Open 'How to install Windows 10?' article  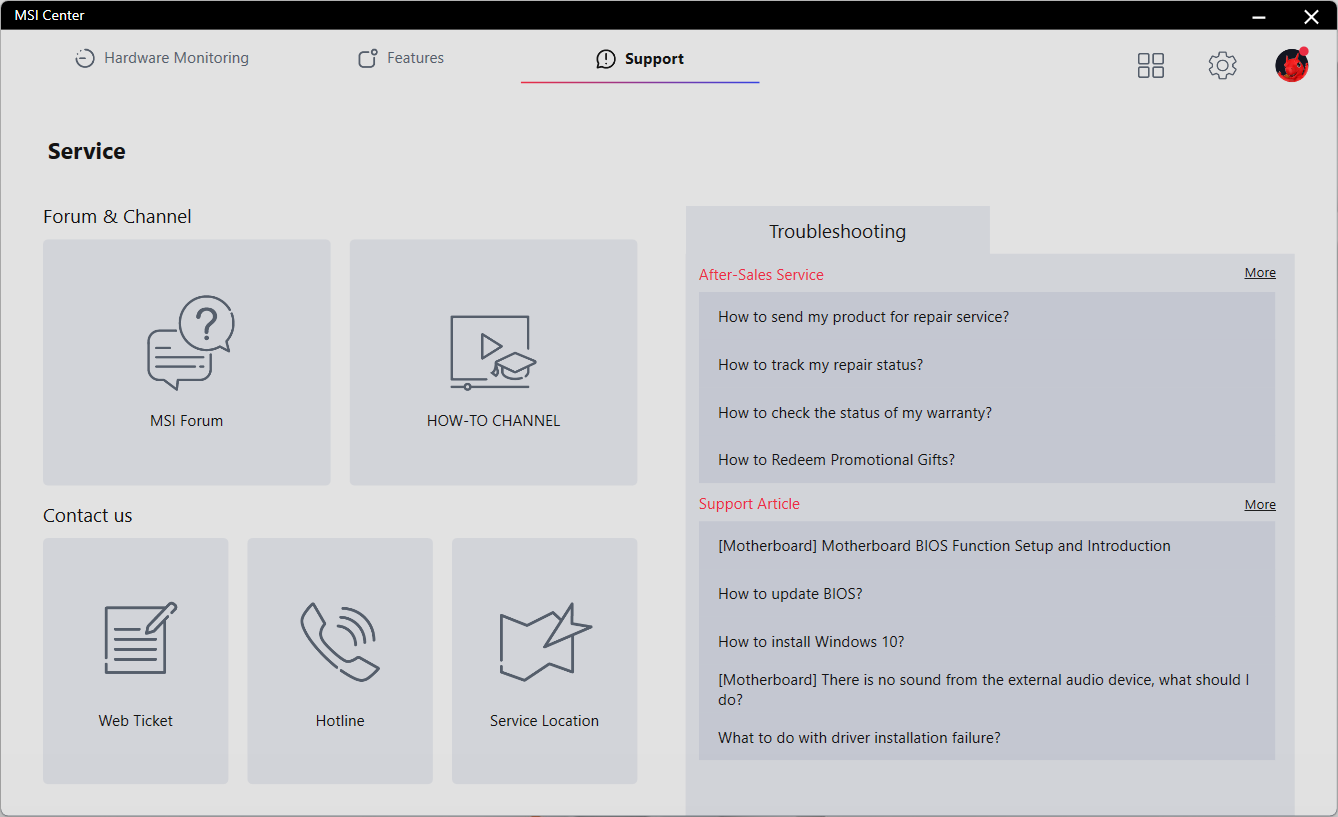811,642
